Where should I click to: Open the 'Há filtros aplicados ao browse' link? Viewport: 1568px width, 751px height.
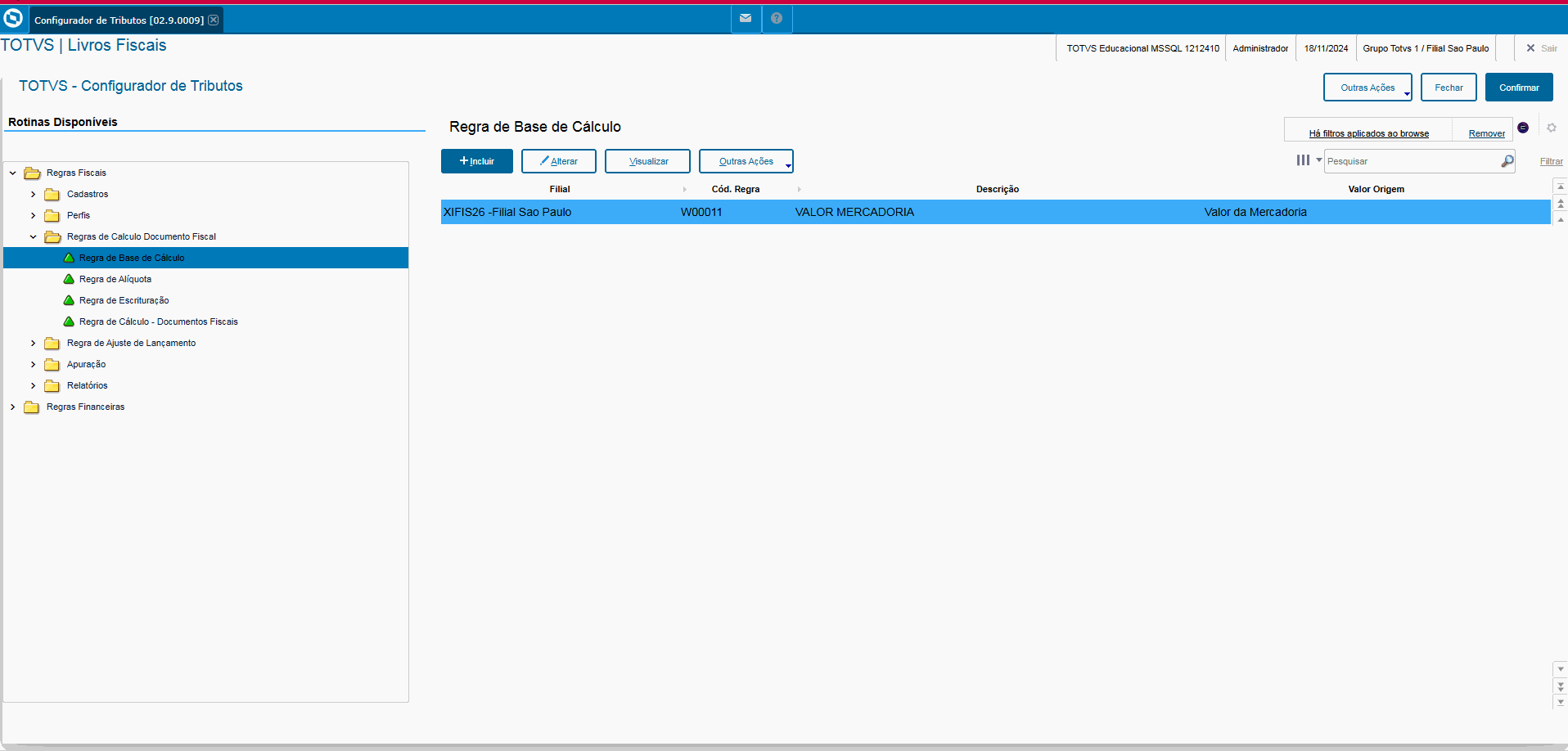(x=1369, y=133)
